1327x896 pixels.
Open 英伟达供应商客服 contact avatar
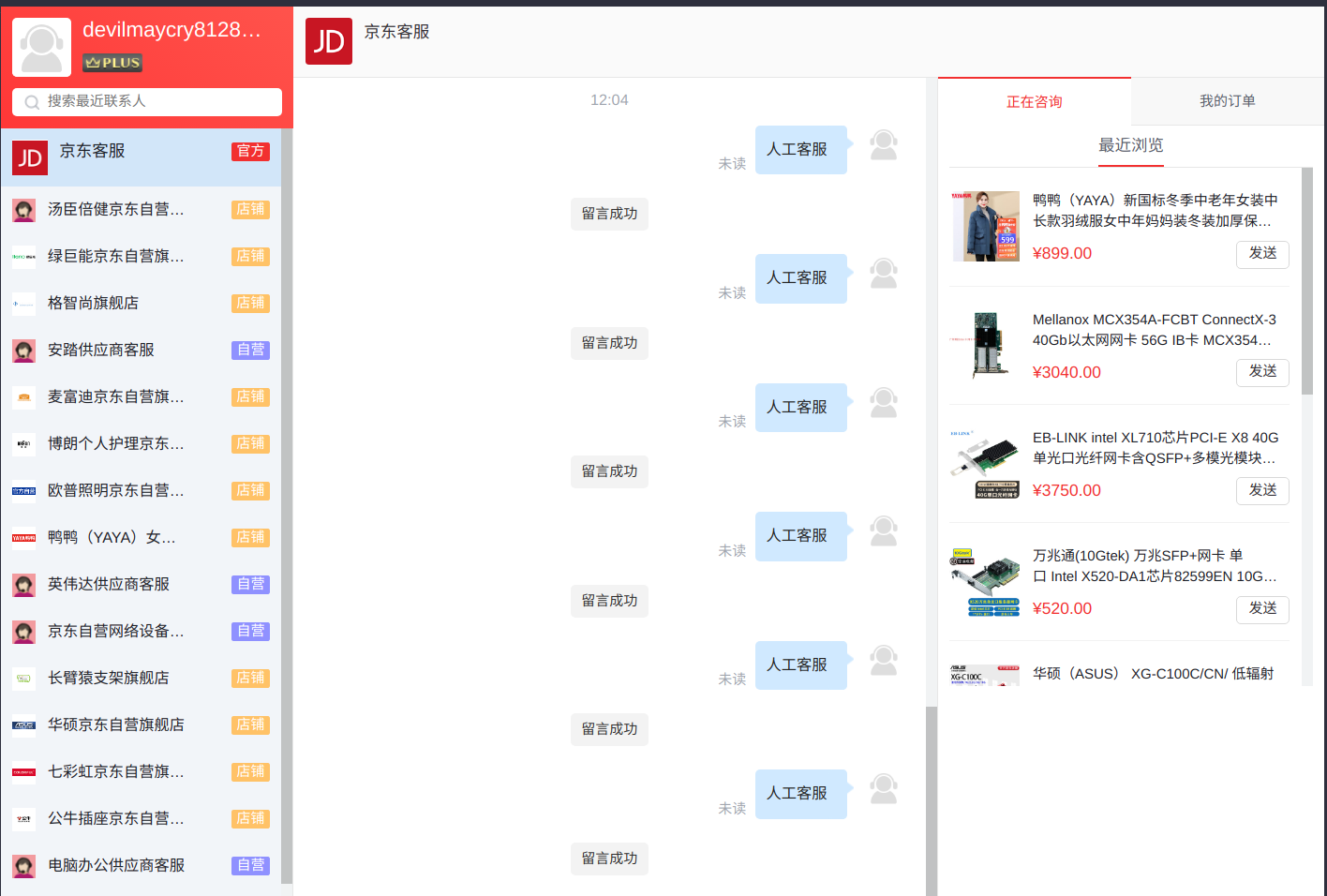click(23, 585)
